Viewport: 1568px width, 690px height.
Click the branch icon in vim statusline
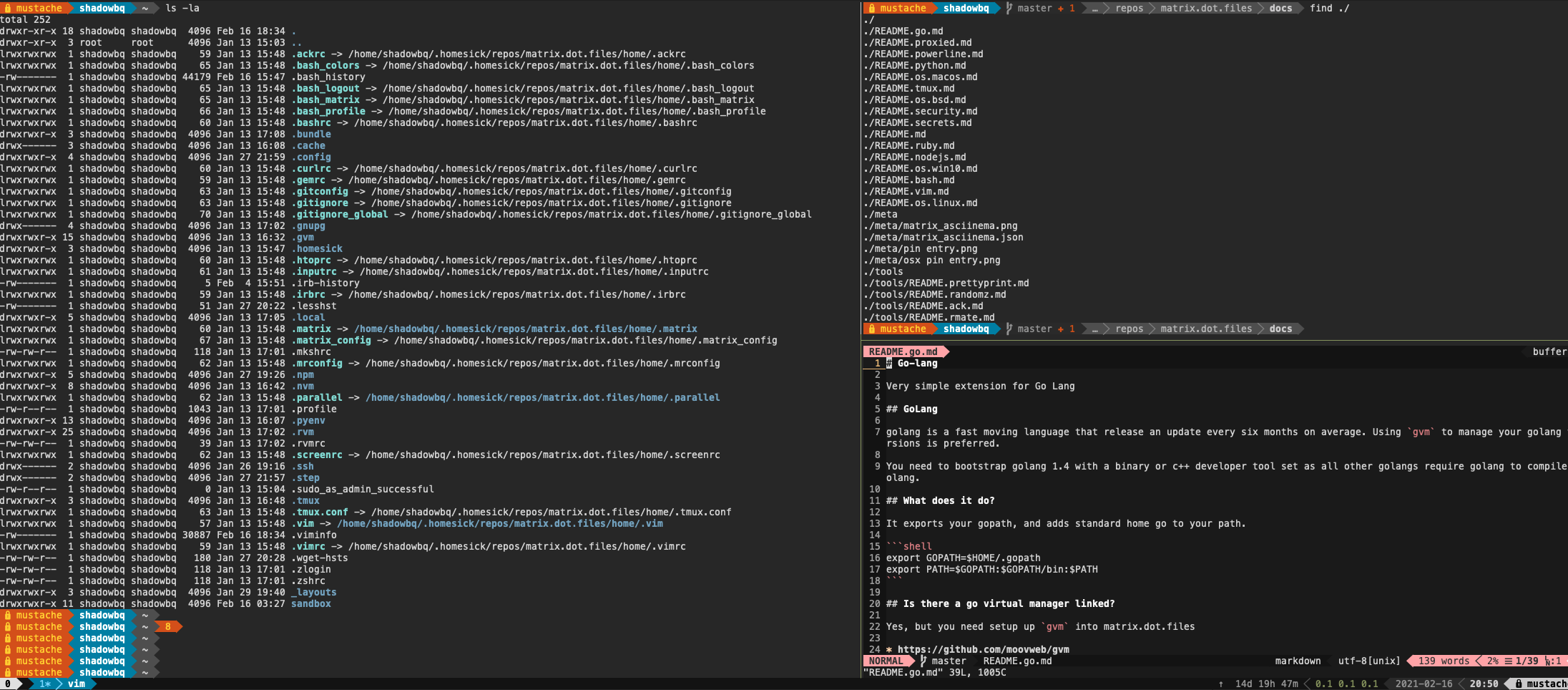[923, 661]
